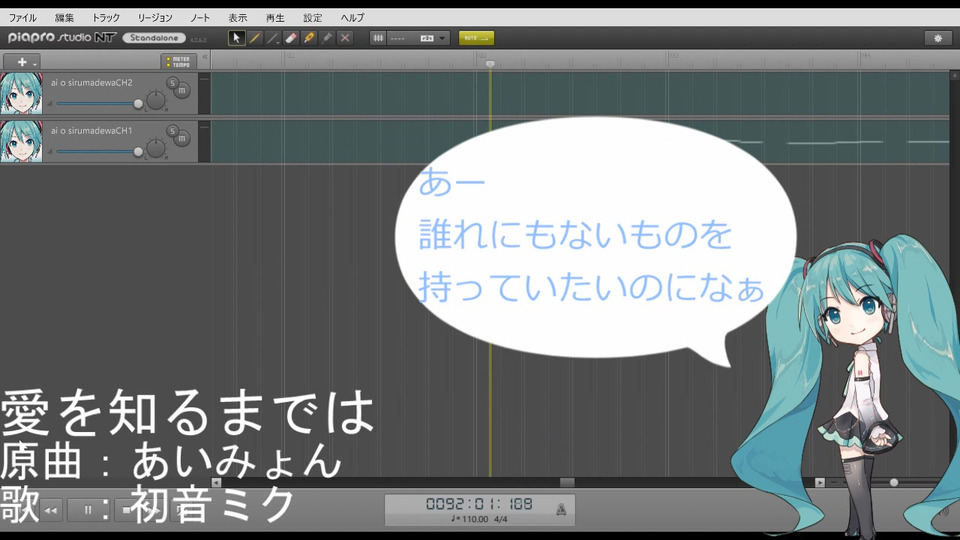Viewport: 960px width, 540px height.
Task: Open the 設定 menu
Action: pyautogui.click(x=312, y=18)
